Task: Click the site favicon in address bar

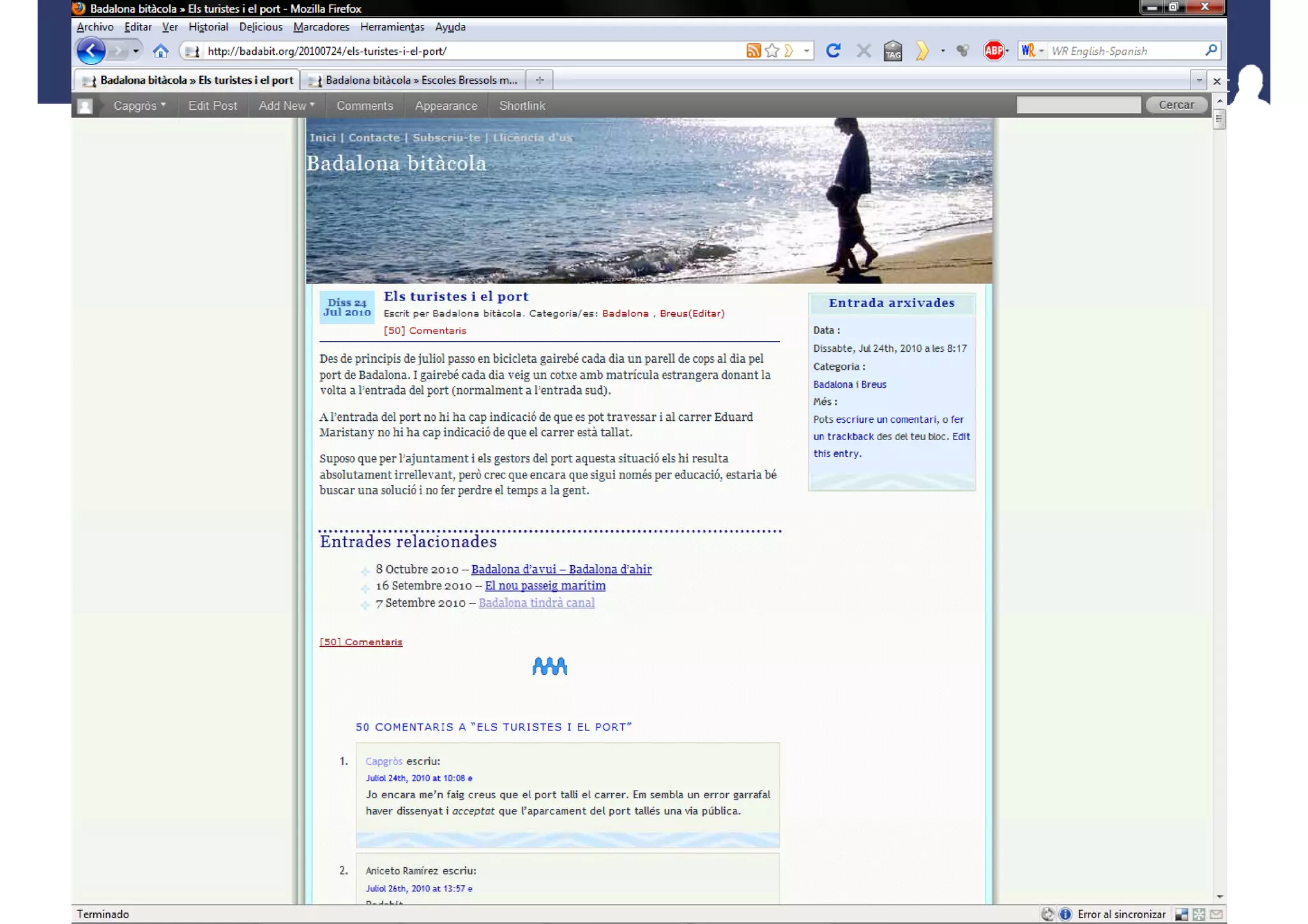Action: [x=192, y=51]
